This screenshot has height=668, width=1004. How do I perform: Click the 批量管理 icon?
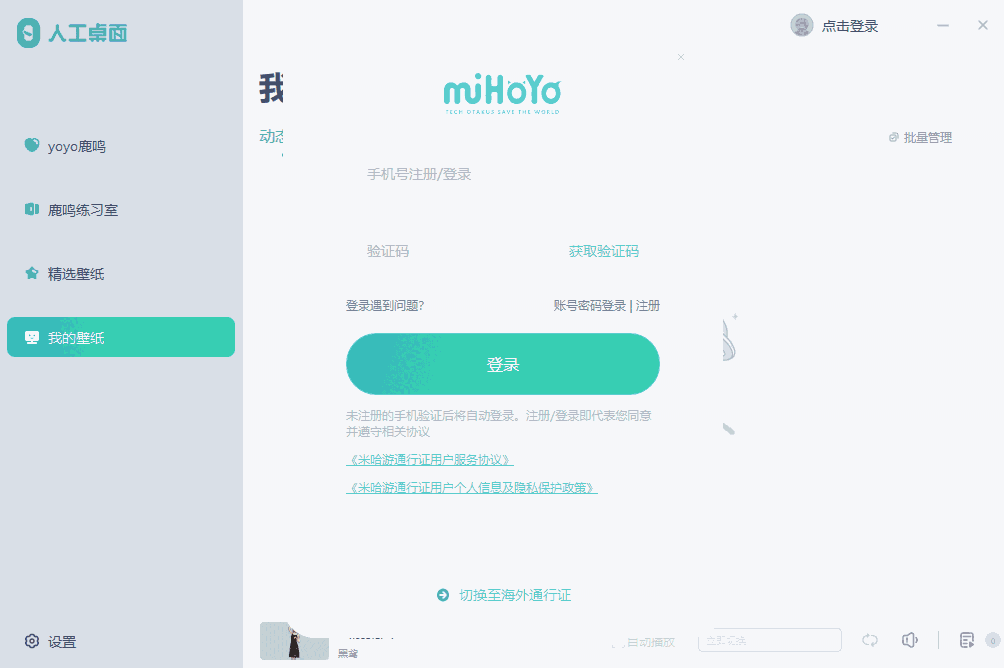(x=894, y=138)
